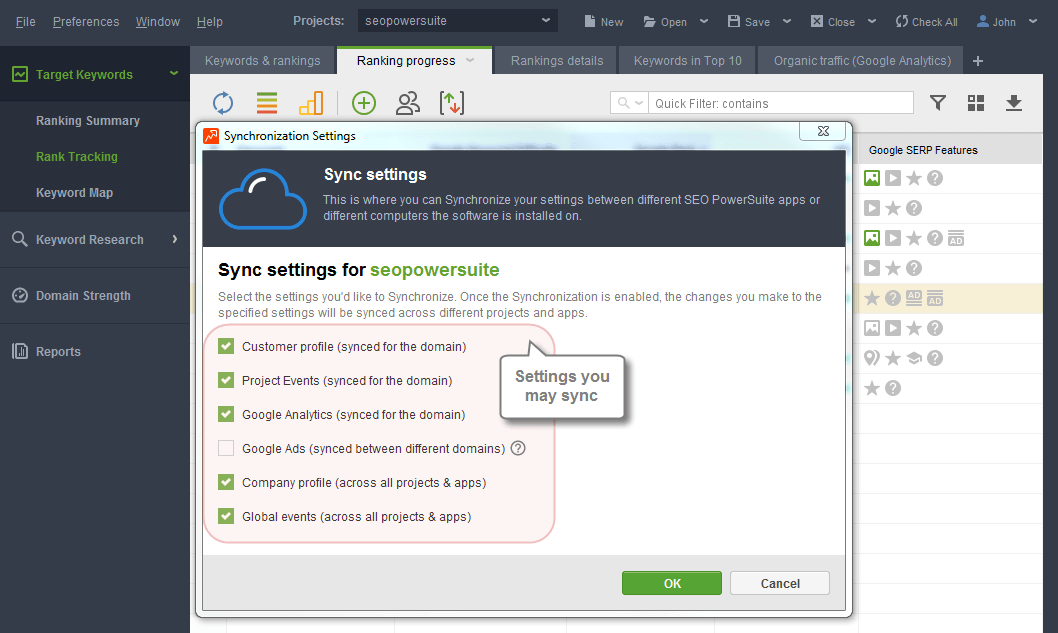Image resolution: width=1058 pixels, height=633 pixels.
Task: Uncheck Company profile sync checkbox
Action: 226,482
